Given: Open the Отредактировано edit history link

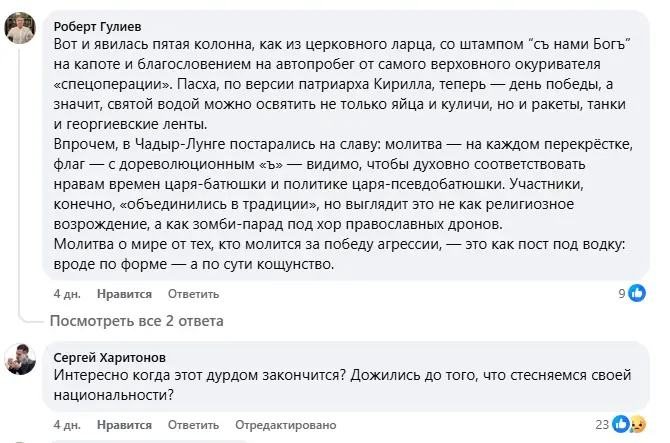Looking at the screenshot, I should point(286,425).
